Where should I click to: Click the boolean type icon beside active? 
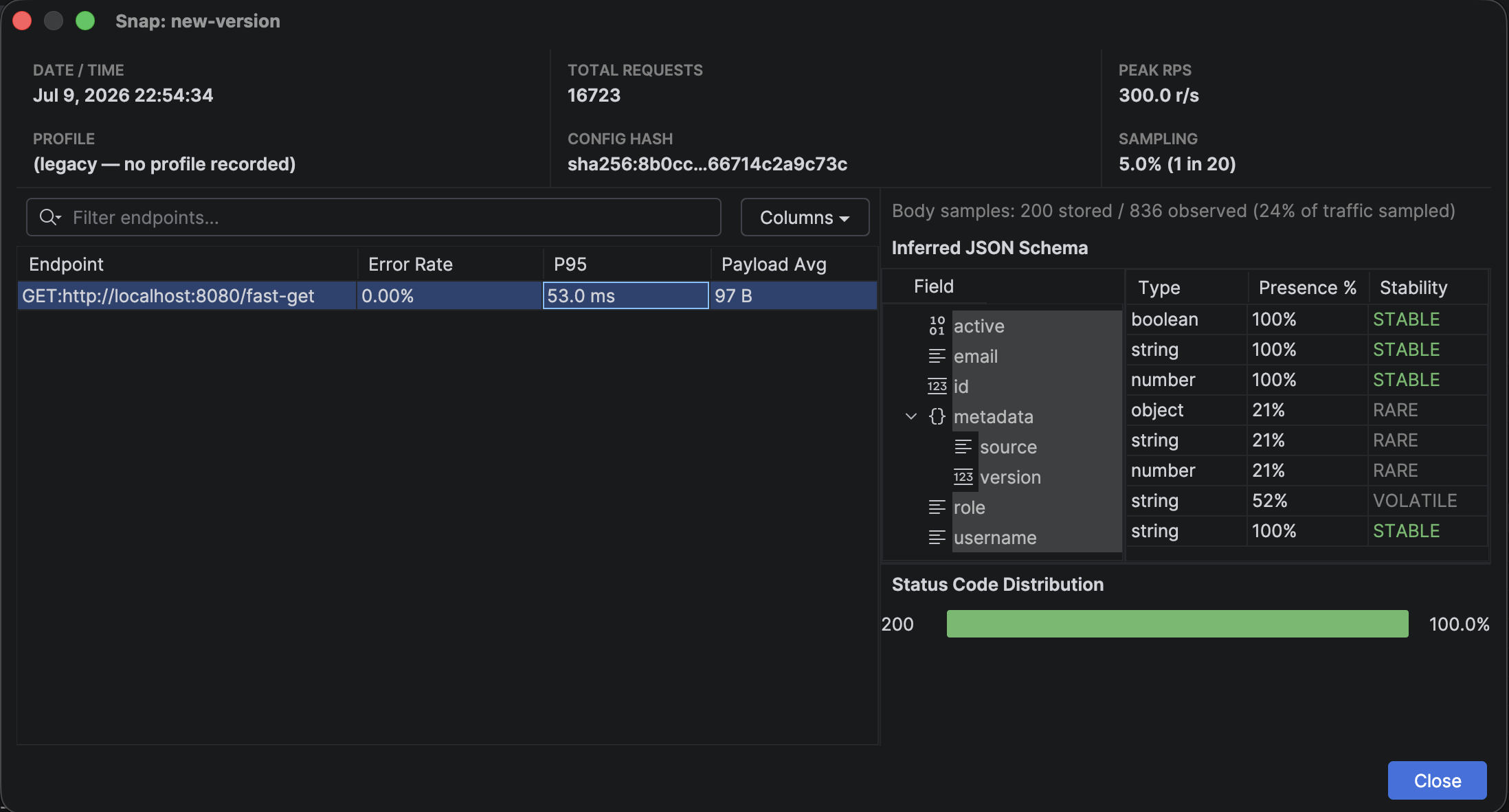pos(937,326)
